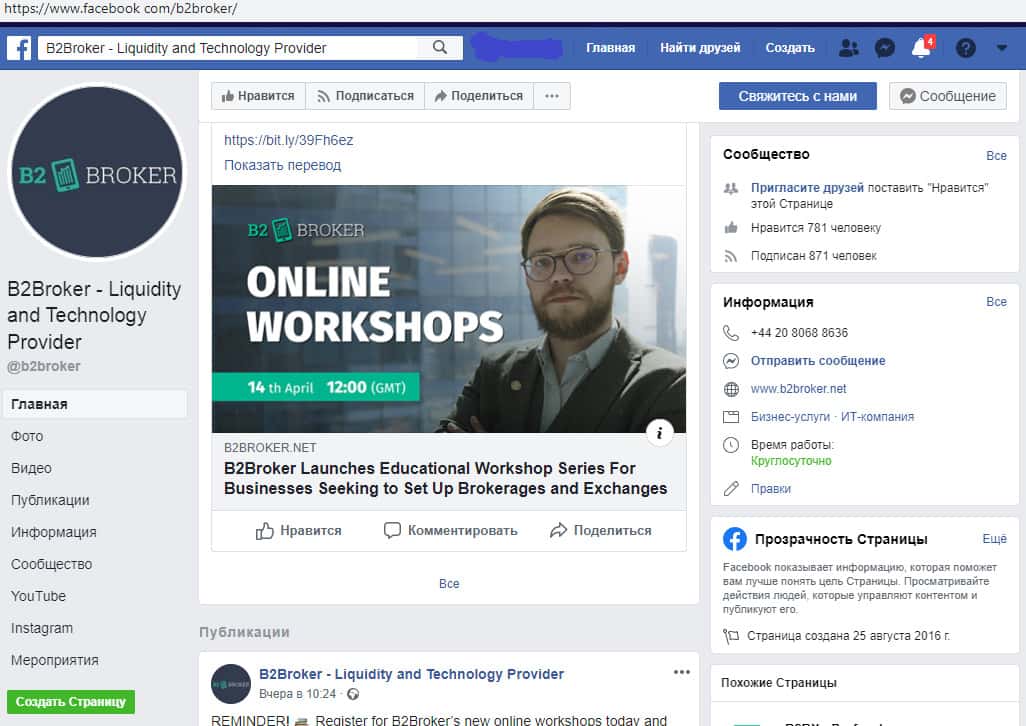
Task: Open the notifications bell icon
Action: pos(920,48)
